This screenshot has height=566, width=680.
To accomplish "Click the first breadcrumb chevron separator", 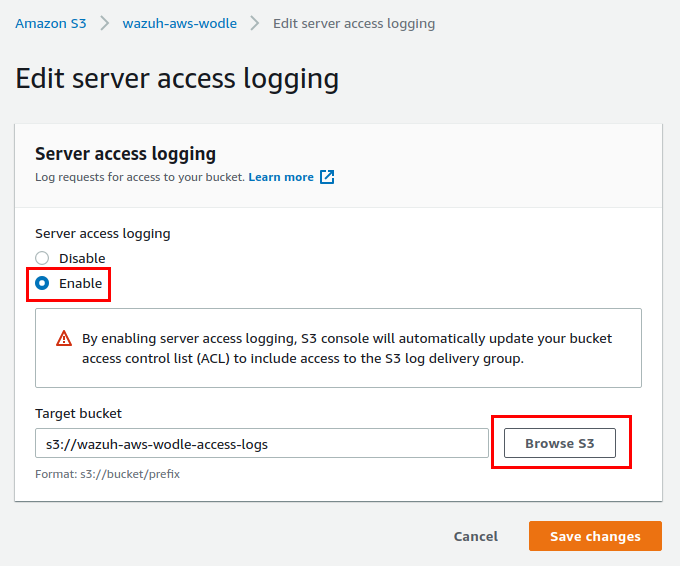I will [105, 23].
